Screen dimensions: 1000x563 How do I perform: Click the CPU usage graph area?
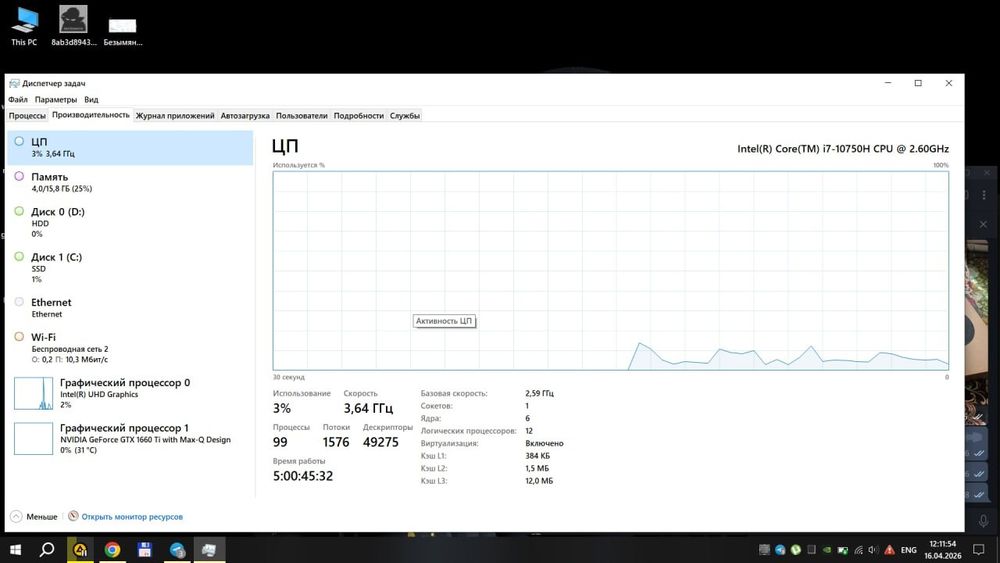[x=610, y=270]
